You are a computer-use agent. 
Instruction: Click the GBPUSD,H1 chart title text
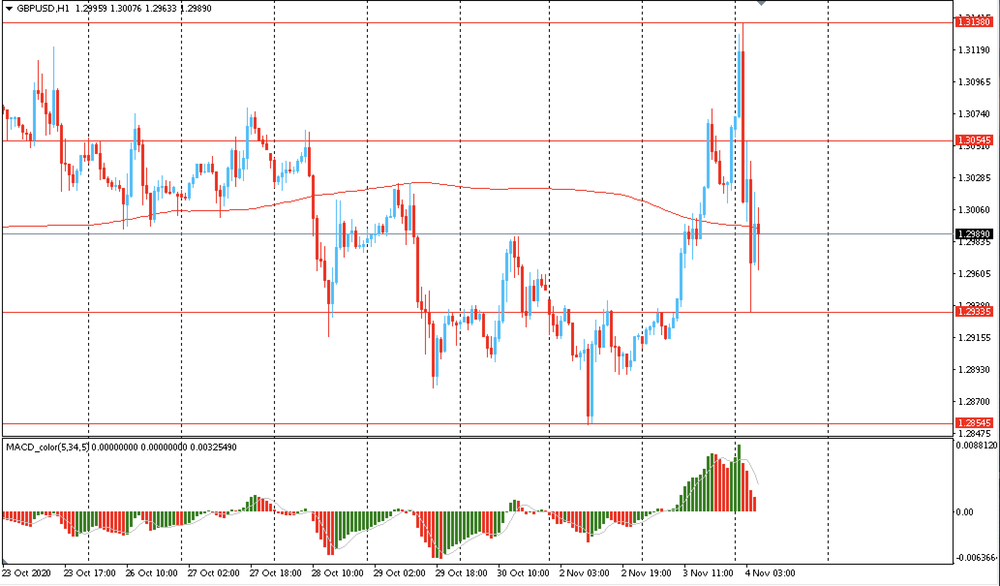(42, 7)
